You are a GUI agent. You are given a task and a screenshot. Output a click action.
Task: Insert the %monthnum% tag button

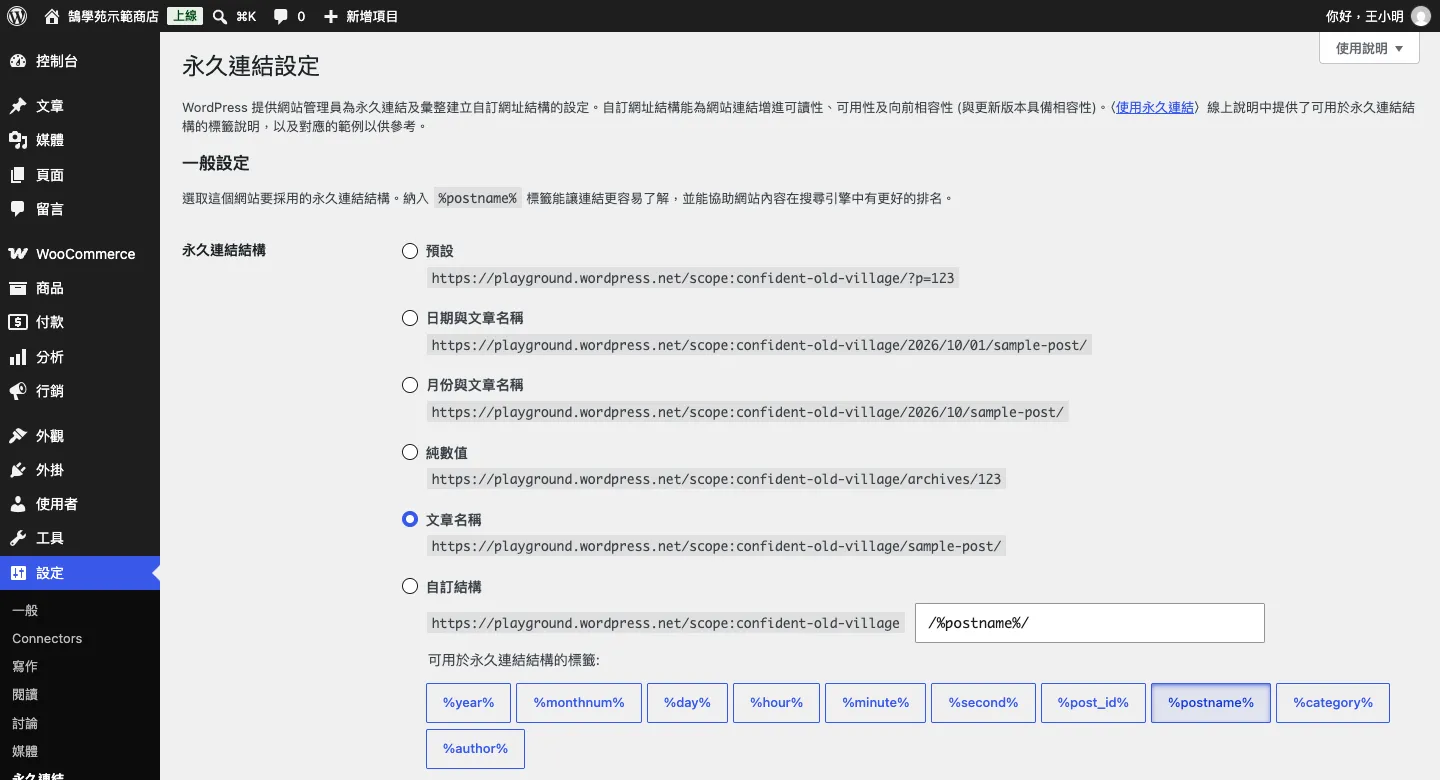click(x=579, y=703)
